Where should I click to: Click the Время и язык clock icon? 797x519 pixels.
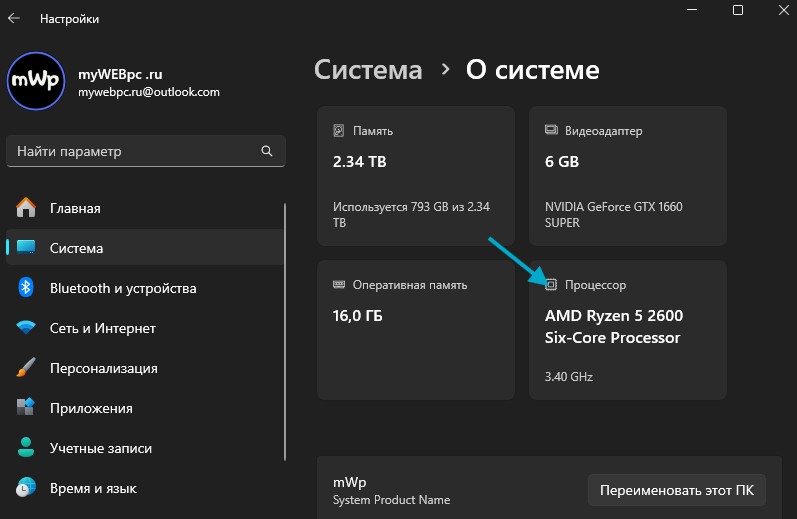coord(26,487)
